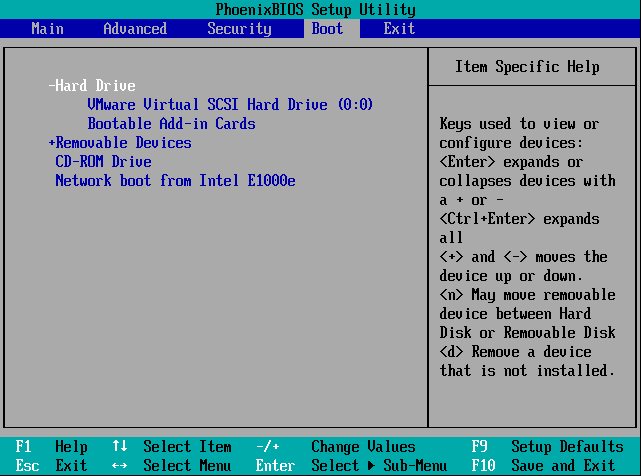Click the Esc Exit key hint

[x=52, y=465]
